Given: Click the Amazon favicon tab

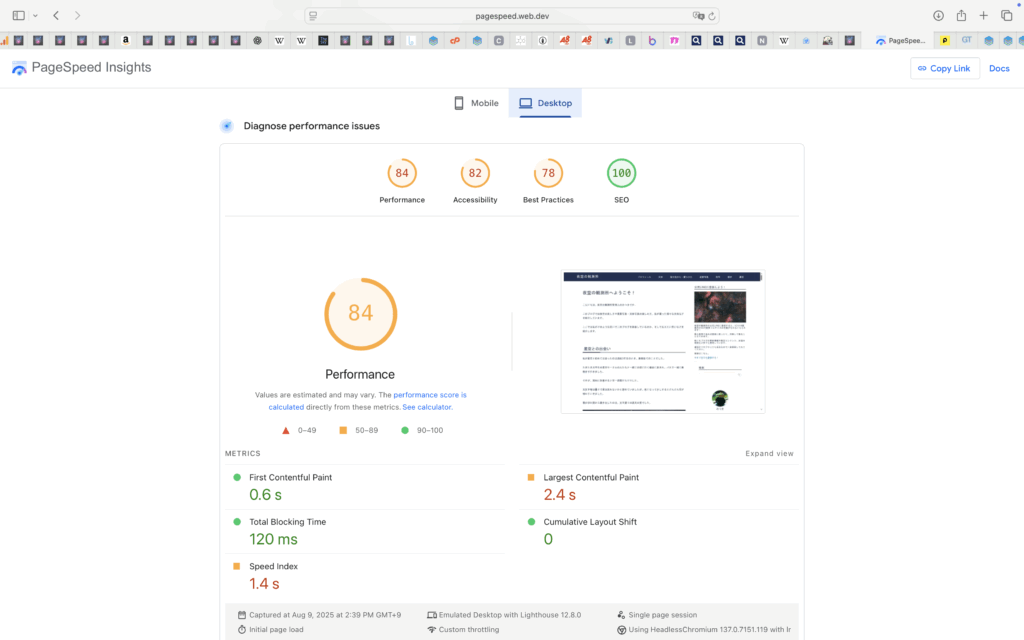Looking at the screenshot, I should [x=126, y=41].
